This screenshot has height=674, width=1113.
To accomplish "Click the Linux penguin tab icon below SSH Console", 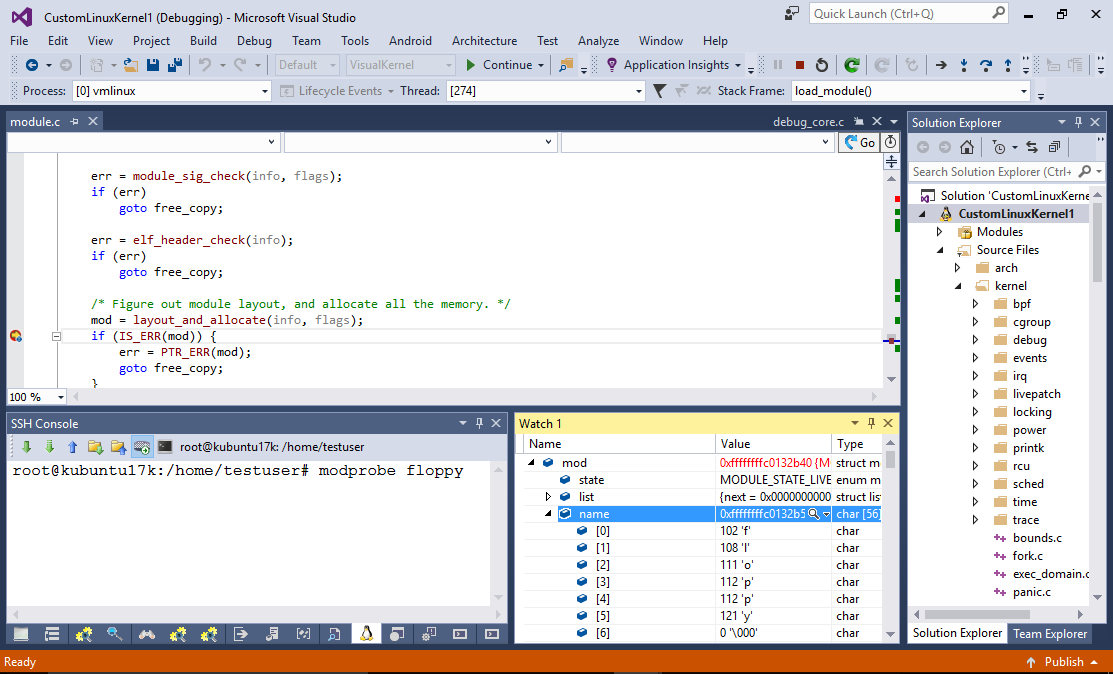I will point(366,634).
